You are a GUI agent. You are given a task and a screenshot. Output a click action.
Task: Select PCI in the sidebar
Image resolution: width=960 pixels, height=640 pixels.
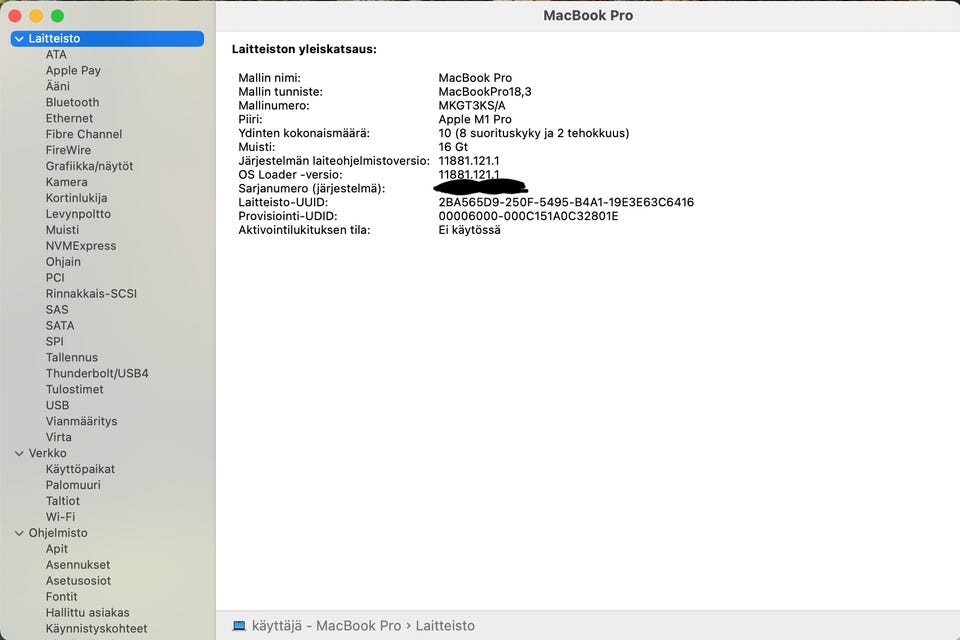[54, 277]
